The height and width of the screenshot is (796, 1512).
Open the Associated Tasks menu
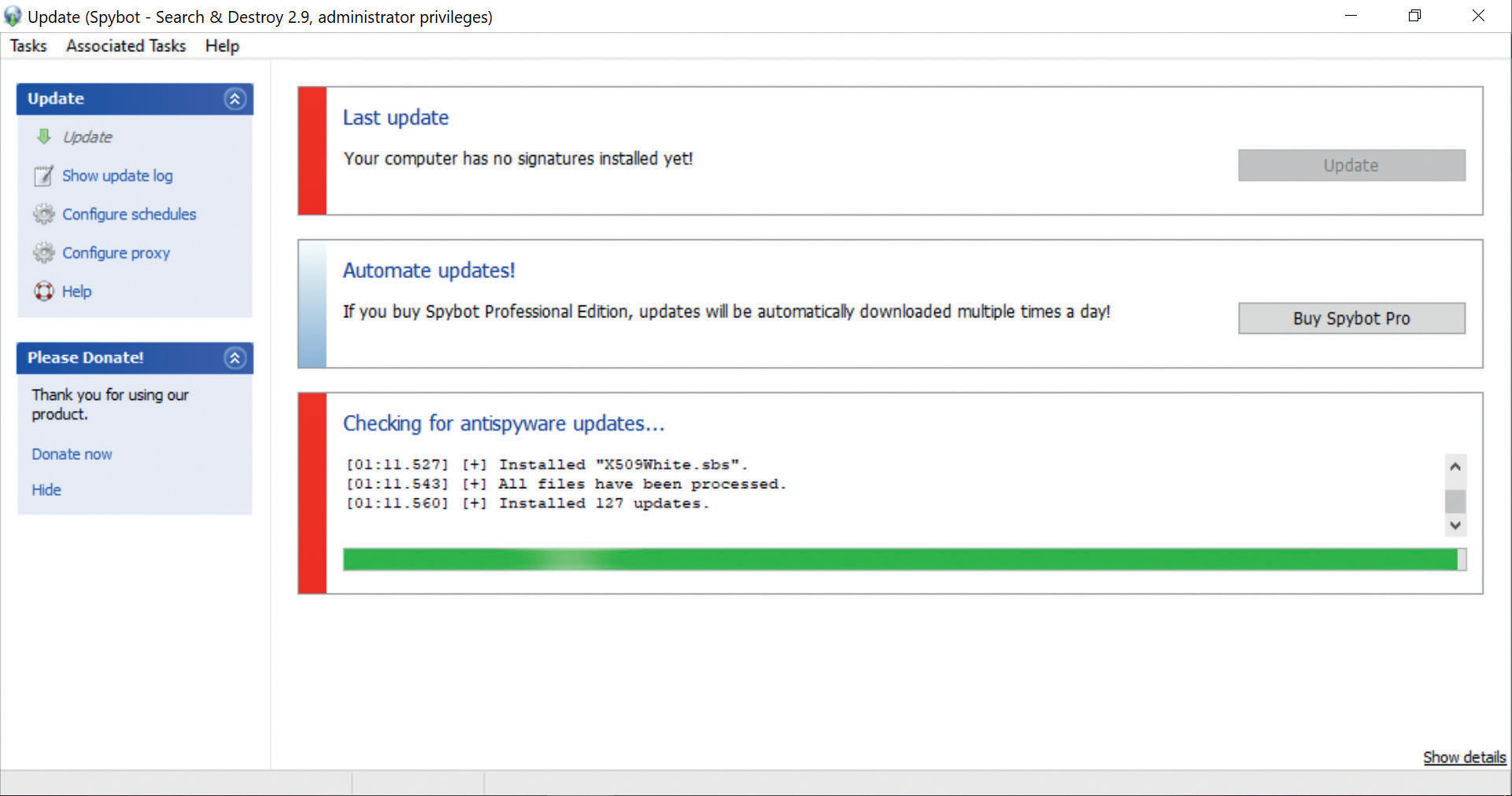(x=126, y=46)
